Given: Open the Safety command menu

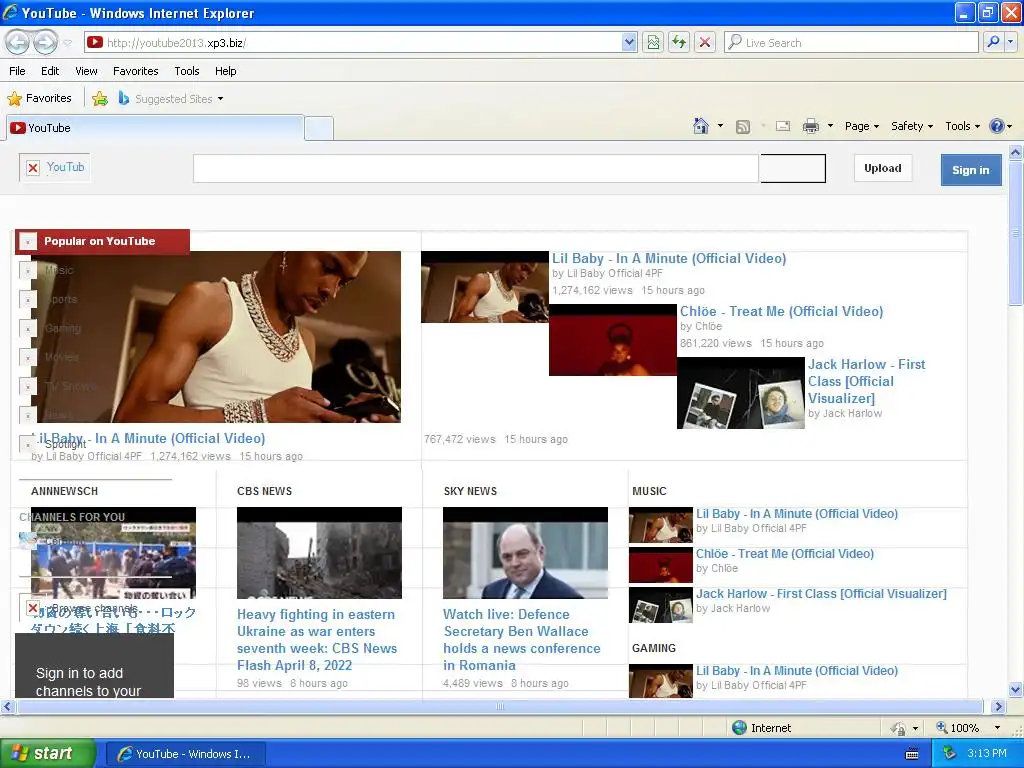Looking at the screenshot, I should tap(912, 126).
